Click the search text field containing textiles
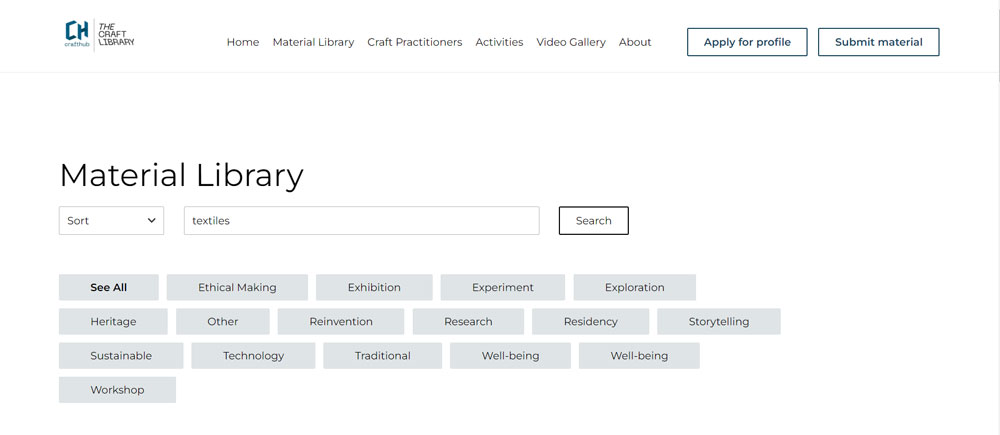The width and height of the screenshot is (1000, 435). pos(361,221)
